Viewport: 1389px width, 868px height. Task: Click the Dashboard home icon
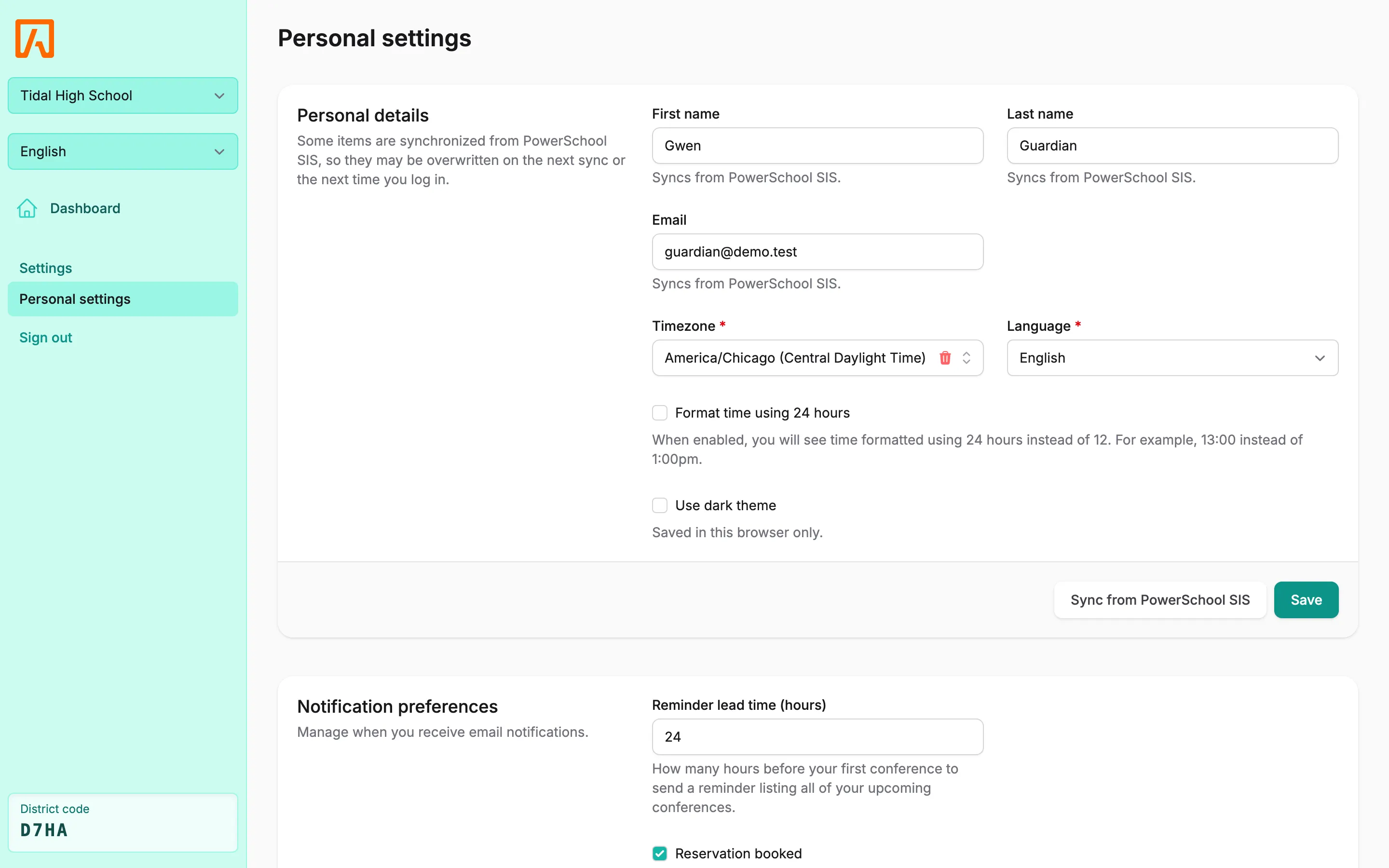(x=27, y=208)
